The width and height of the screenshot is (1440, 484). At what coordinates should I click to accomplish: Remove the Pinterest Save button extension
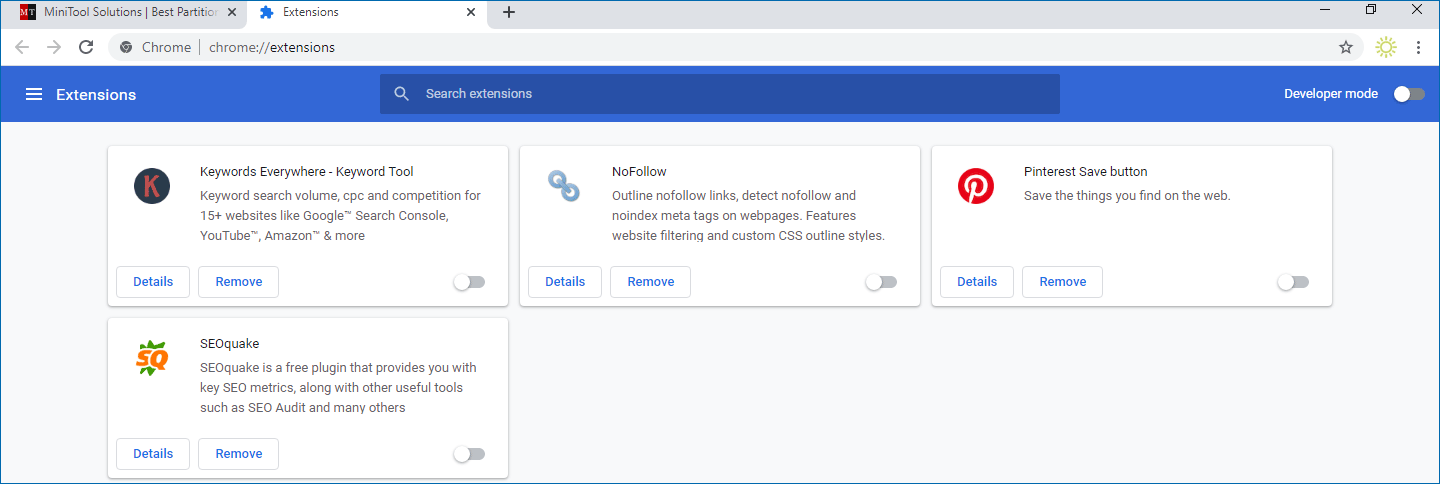coord(1063,282)
